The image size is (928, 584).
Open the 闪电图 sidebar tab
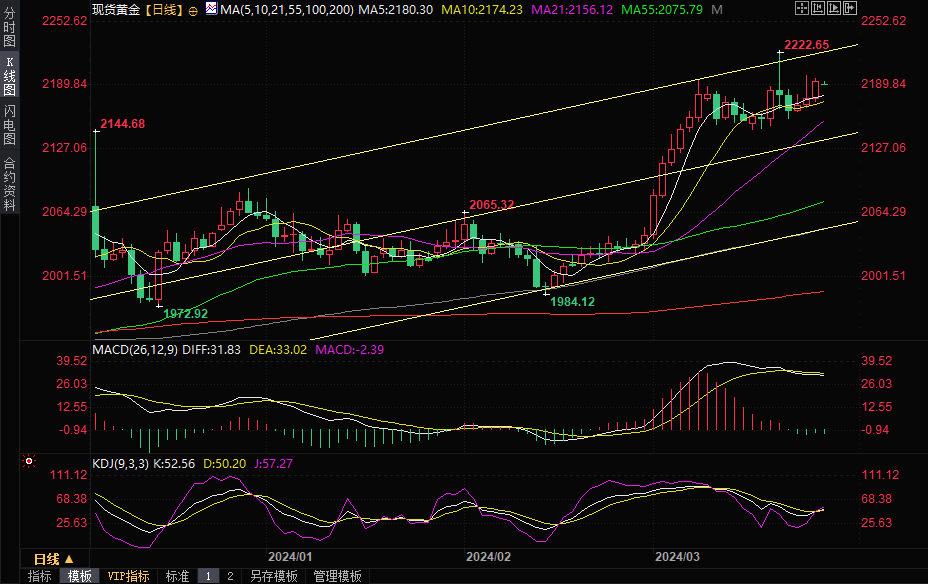point(10,124)
